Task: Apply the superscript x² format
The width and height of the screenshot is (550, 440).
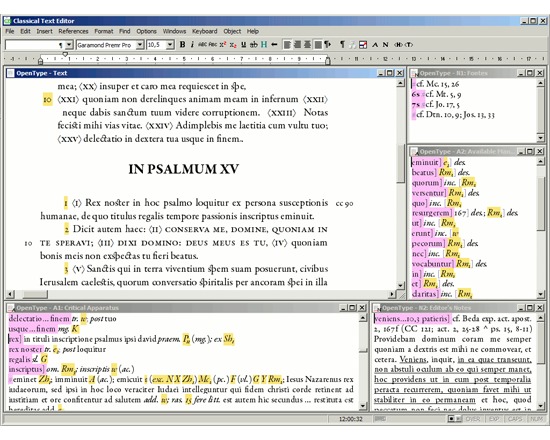Action: [223, 45]
